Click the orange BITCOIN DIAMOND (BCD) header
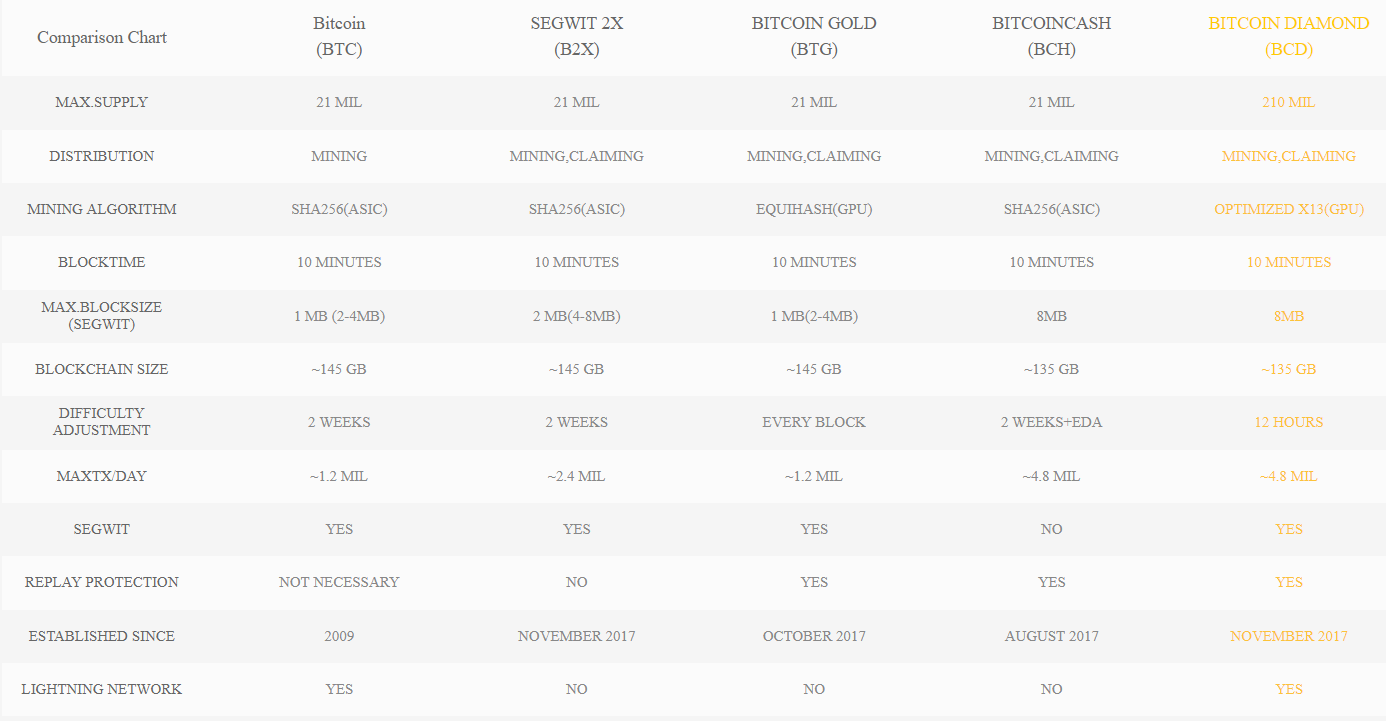The height and width of the screenshot is (721, 1386). tap(1288, 37)
